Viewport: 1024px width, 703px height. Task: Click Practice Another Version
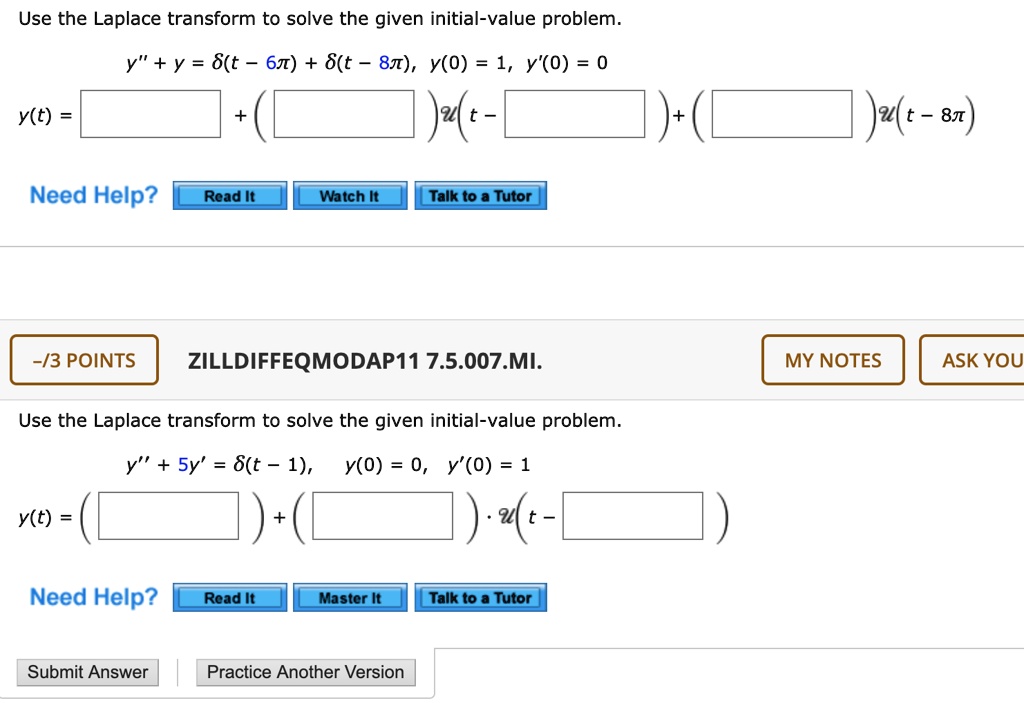[306, 672]
